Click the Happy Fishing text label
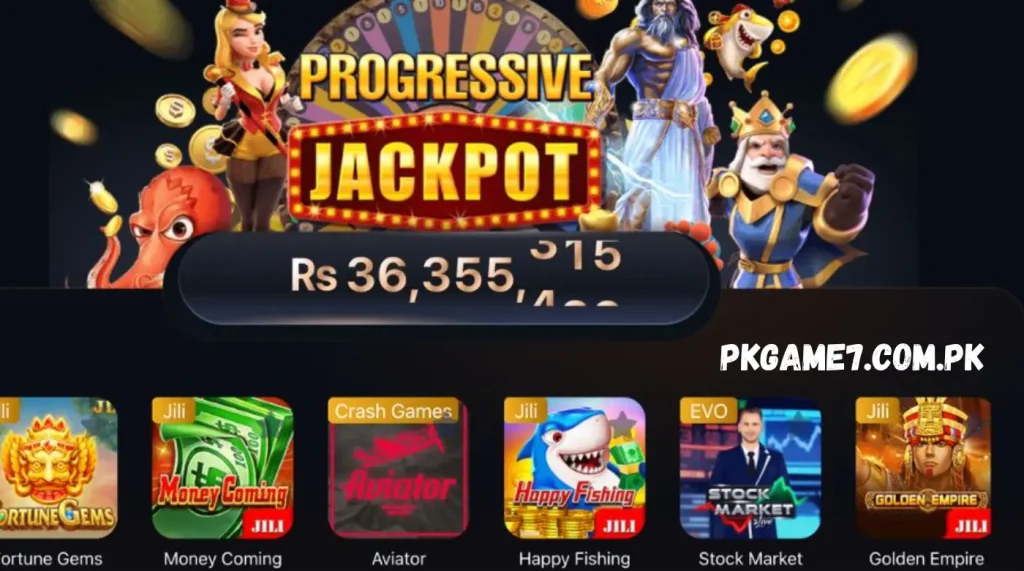 575,559
